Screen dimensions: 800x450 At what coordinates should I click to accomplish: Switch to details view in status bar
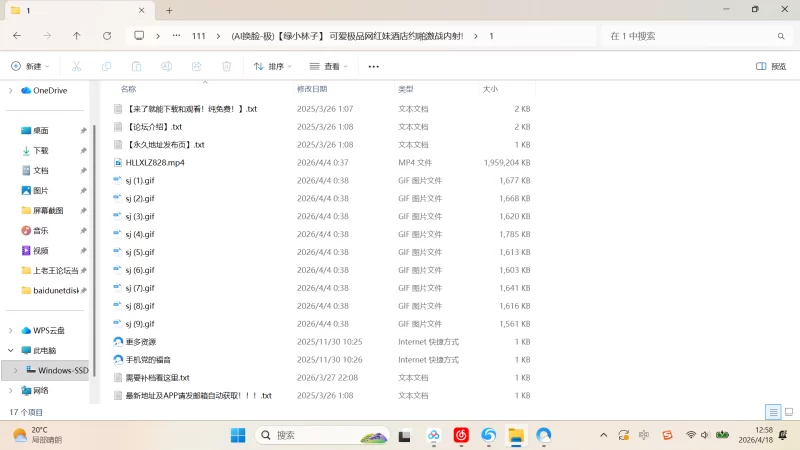tap(772, 412)
